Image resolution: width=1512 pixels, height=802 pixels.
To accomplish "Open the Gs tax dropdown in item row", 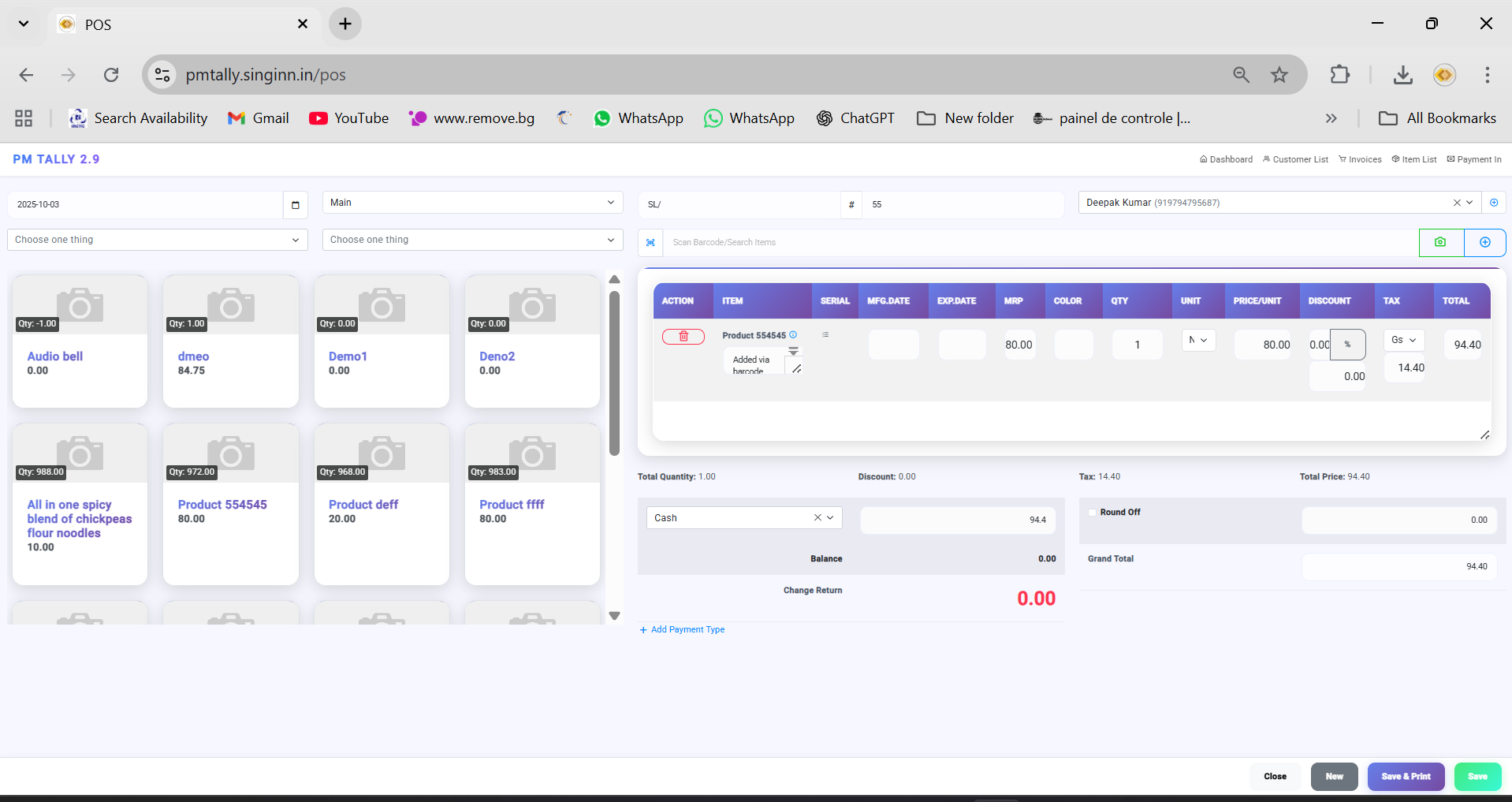I will pyautogui.click(x=1403, y=340).
